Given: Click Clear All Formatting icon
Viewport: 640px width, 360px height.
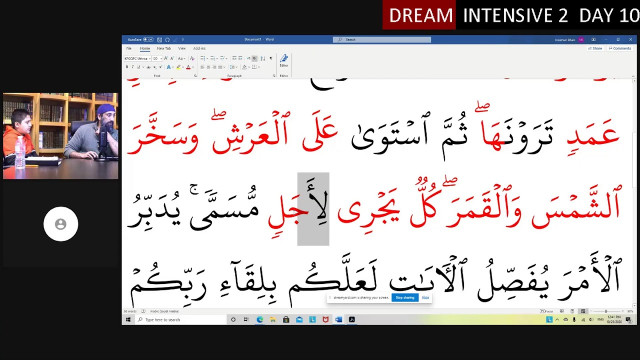Looking at the screenshot, I should point(192,58).
